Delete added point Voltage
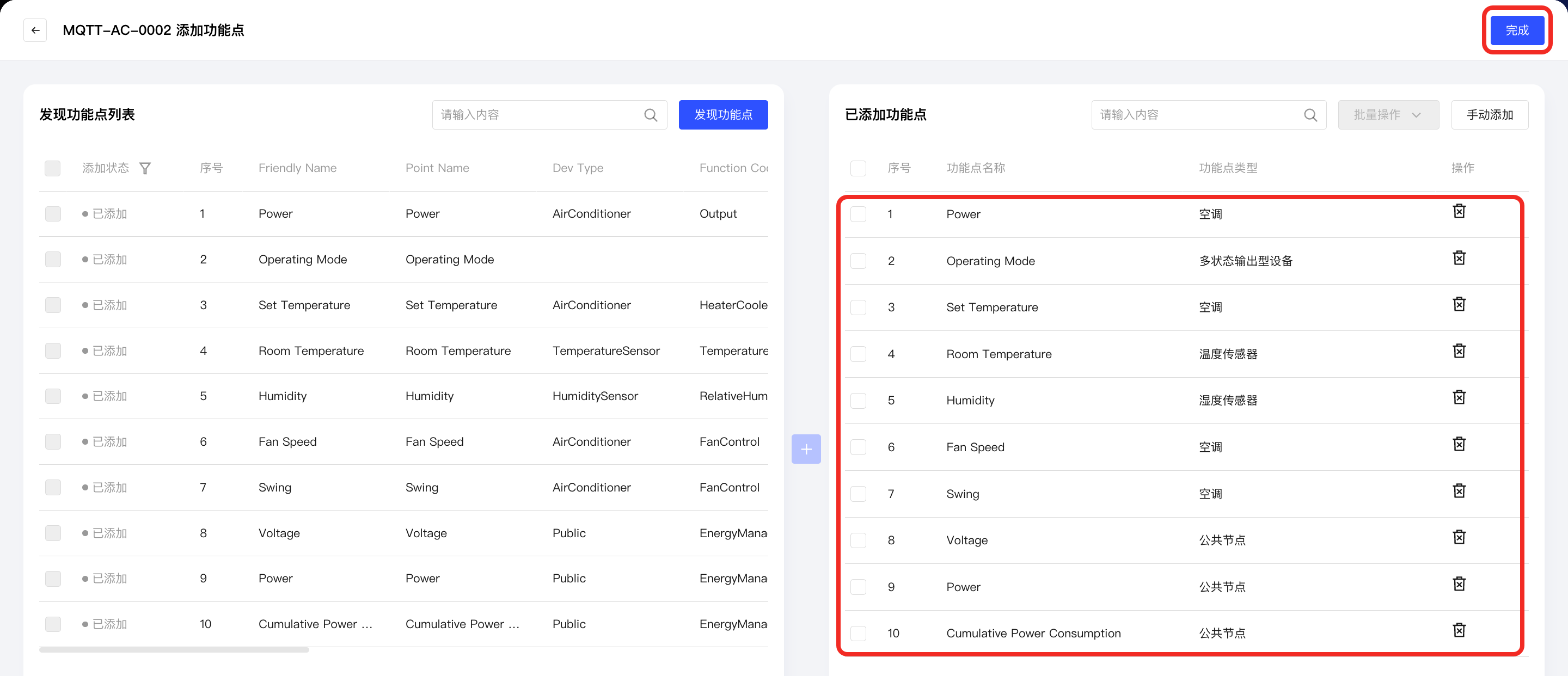The height and width of the screenshot is (676, 1568). pos(1459,537)
